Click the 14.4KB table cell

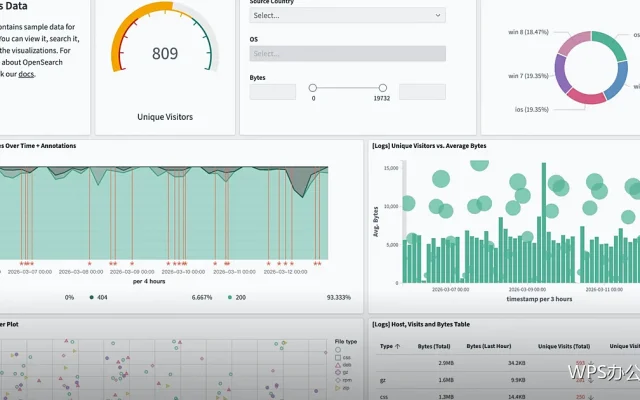516,397
